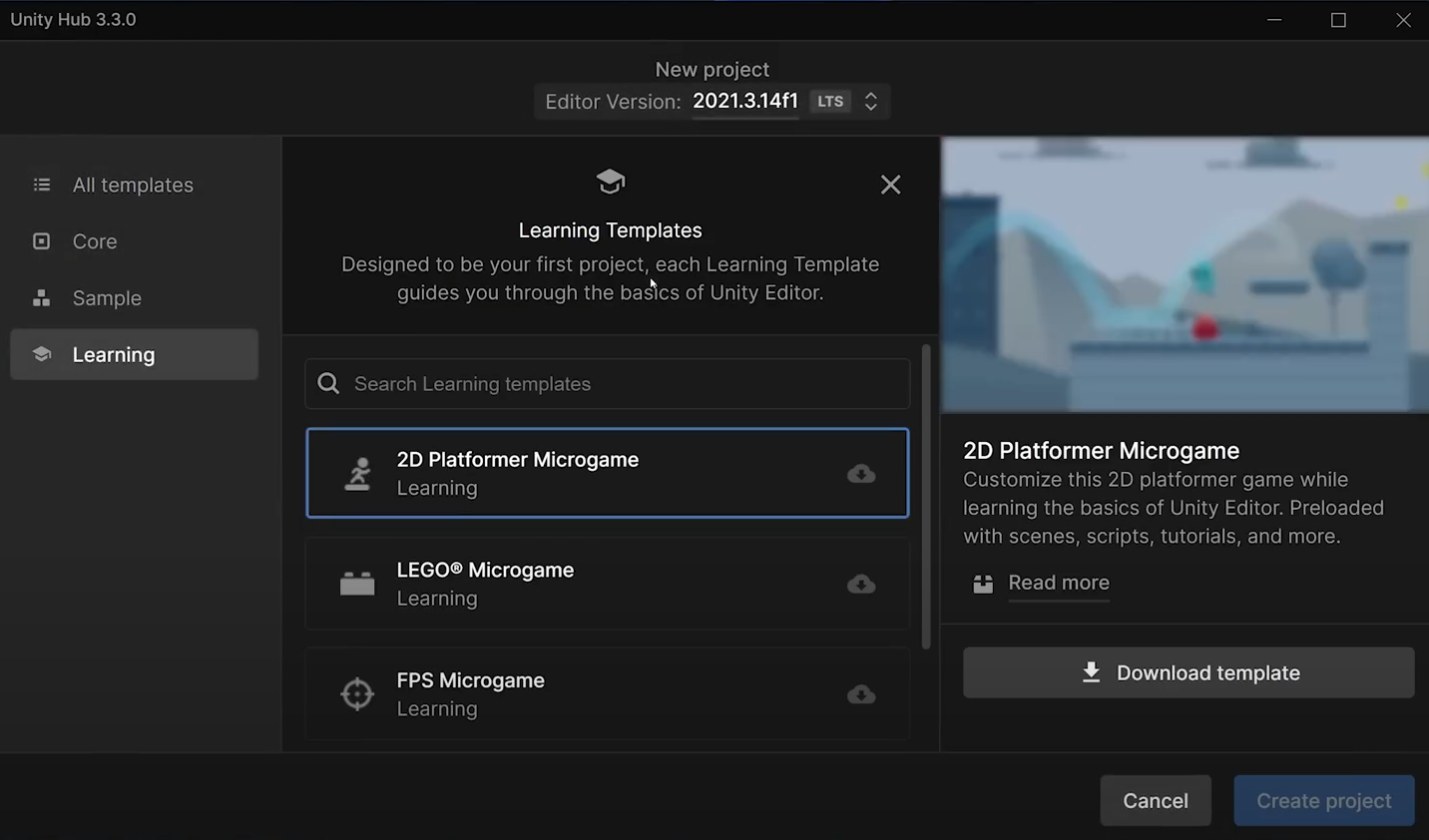Click the Read more icon
Screen dimensions: 1429x840
[983, 584]
